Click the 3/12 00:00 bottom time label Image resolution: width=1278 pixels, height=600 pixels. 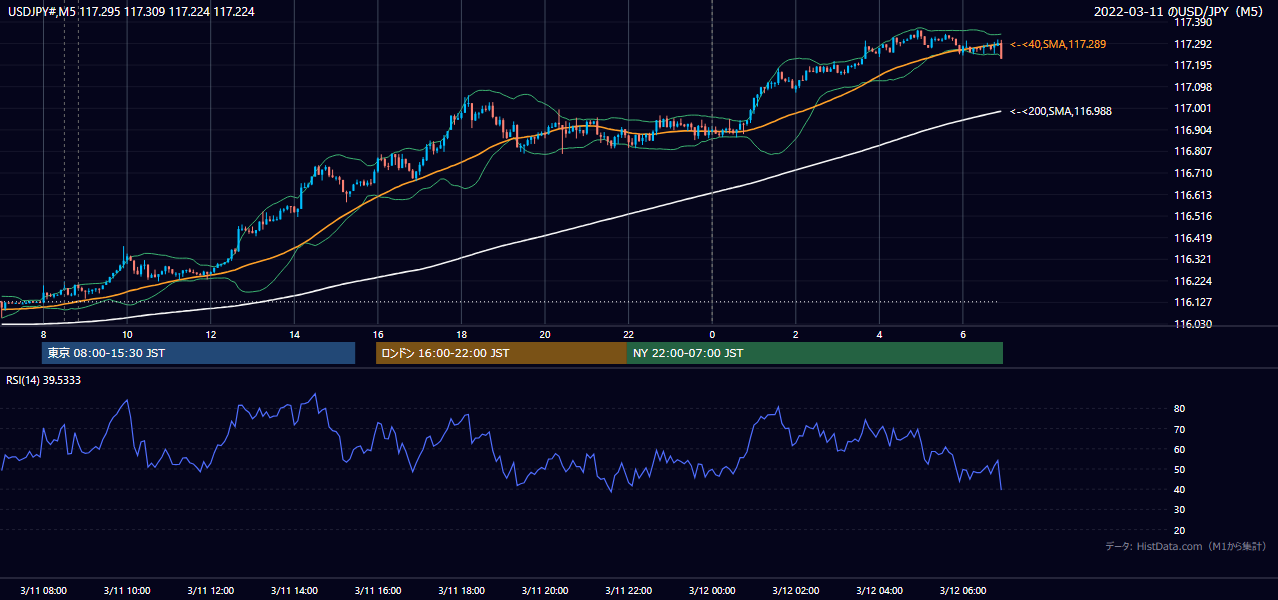[x=712, y=590]
